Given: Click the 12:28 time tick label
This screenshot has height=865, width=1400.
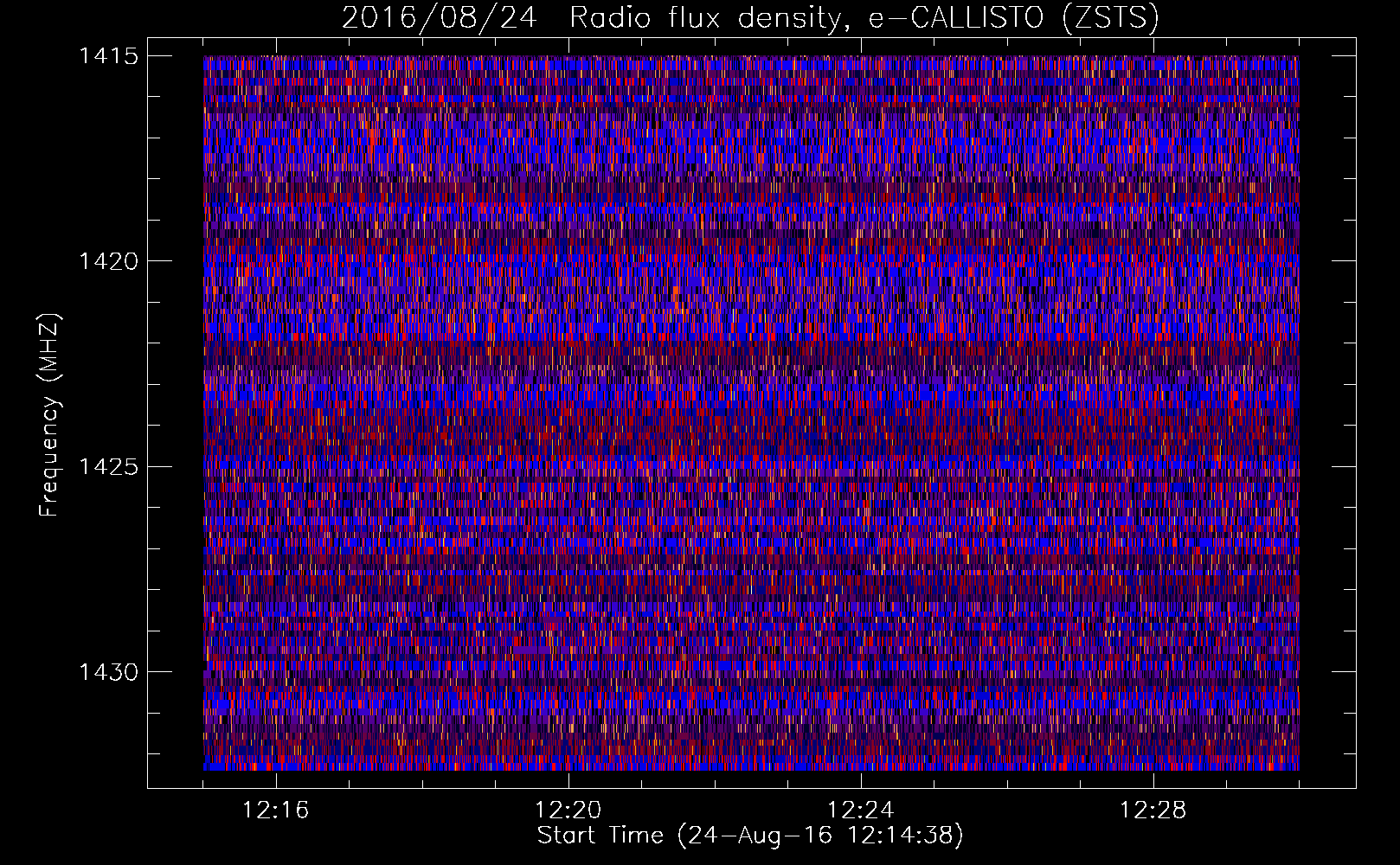Looking at the screenshot, I should point(1153,811).
